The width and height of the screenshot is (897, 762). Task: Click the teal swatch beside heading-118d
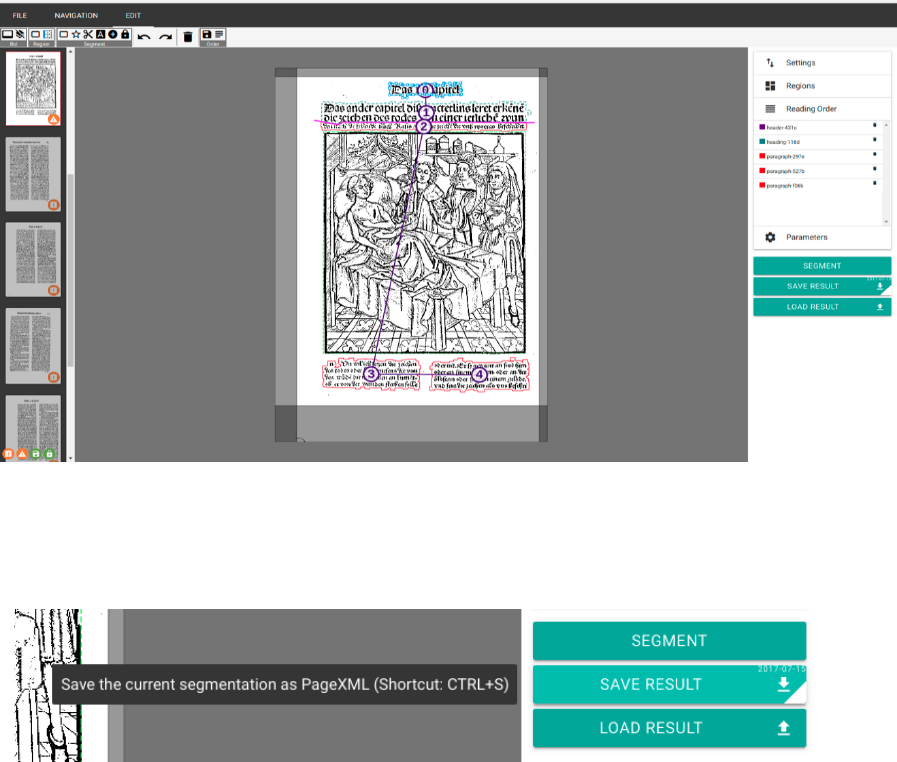[x=762, y=141]
